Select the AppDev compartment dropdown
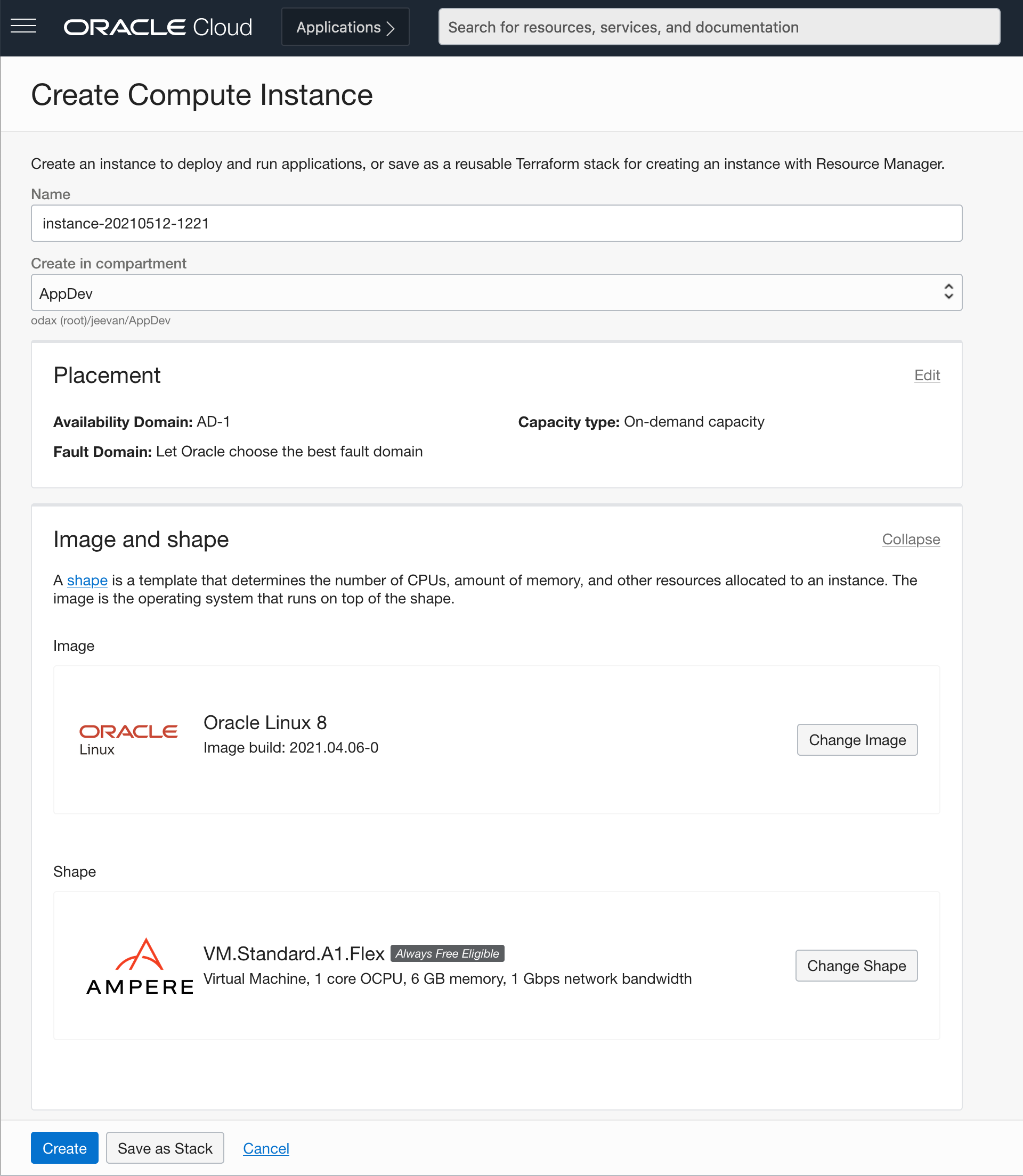Screen dimensions: 1023x1176 496,293
